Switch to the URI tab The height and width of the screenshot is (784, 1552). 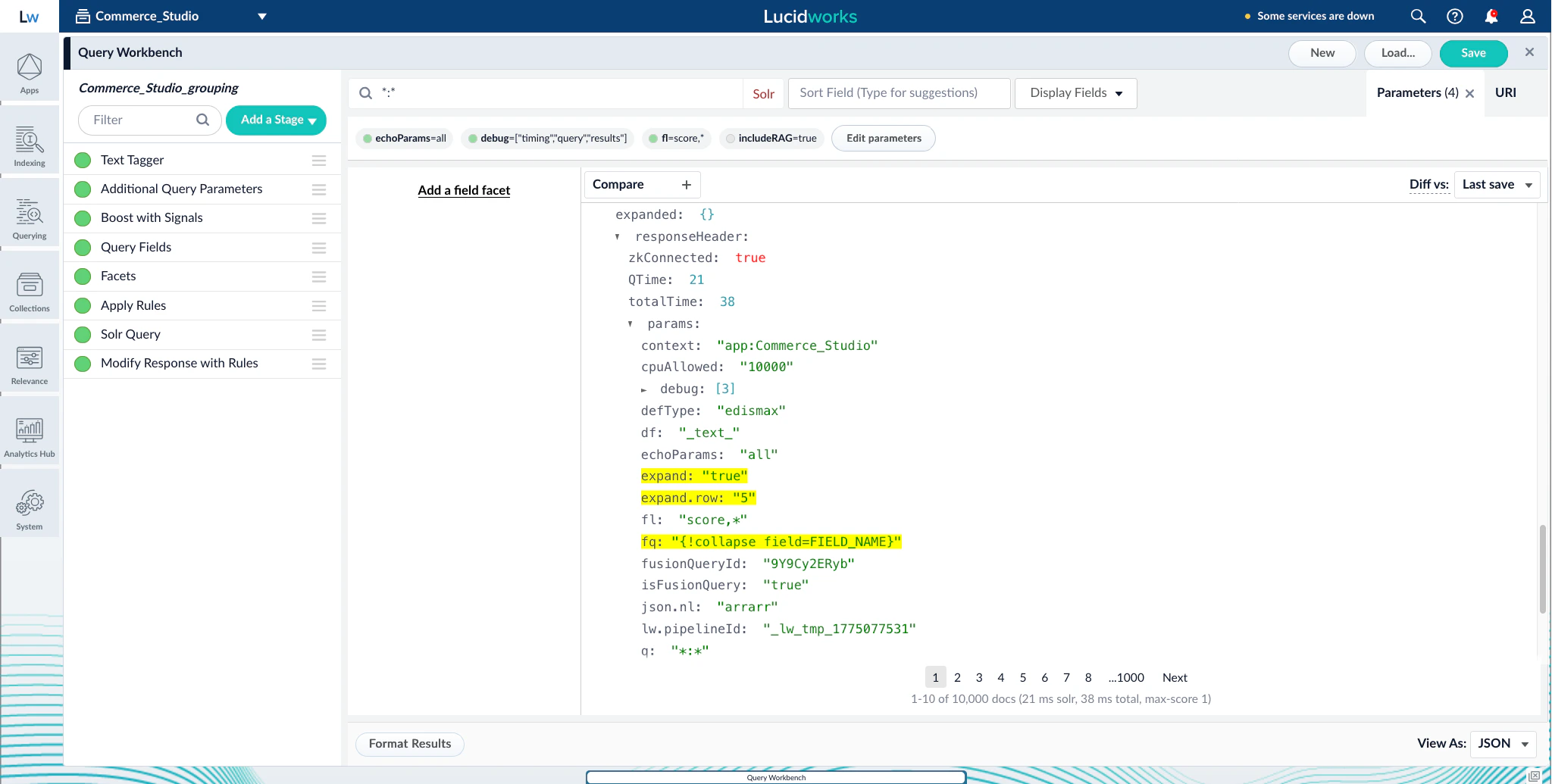(1506, 92)
